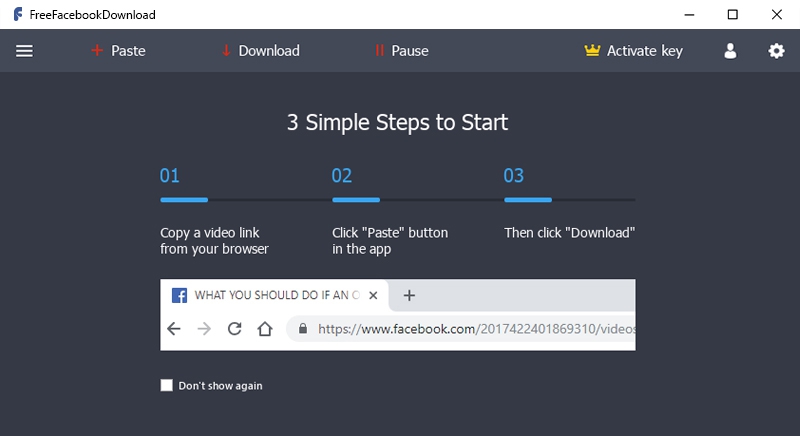The image size is (800, 436).
Task: Maximize the FreeFacebookDownload window
Action: tap(733, 14)
